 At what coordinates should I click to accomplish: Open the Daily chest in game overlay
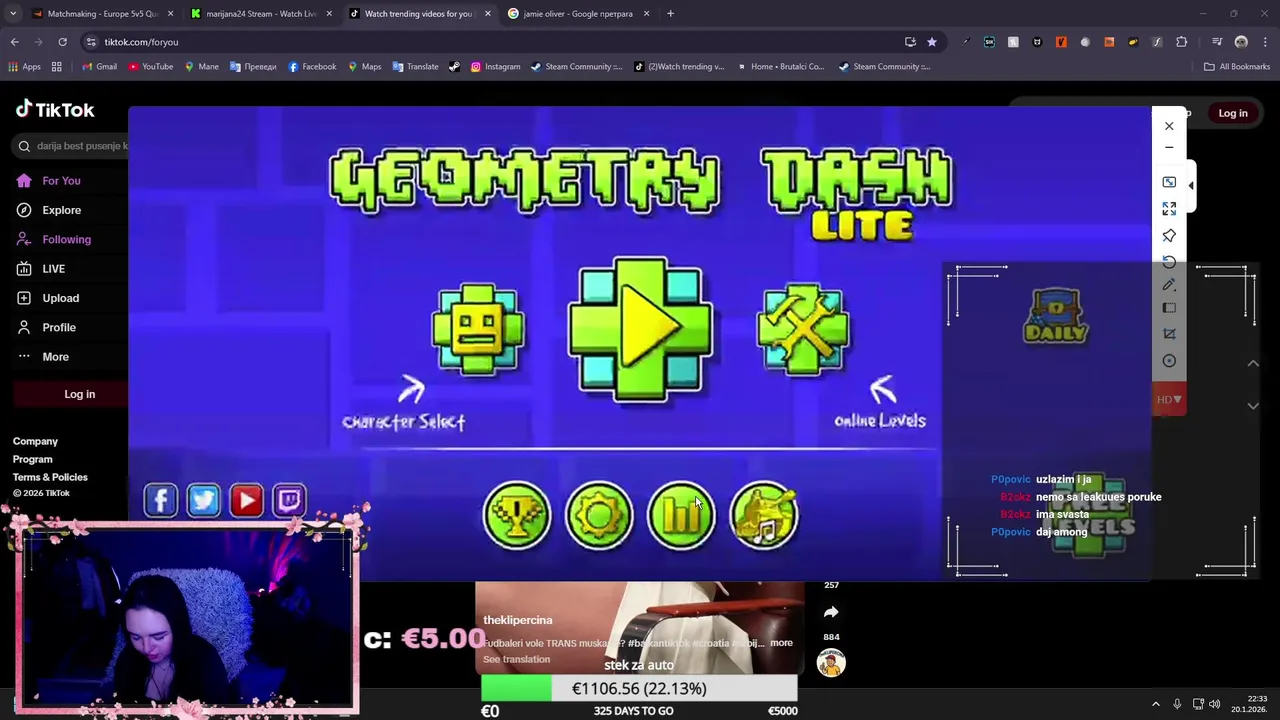1055,317
